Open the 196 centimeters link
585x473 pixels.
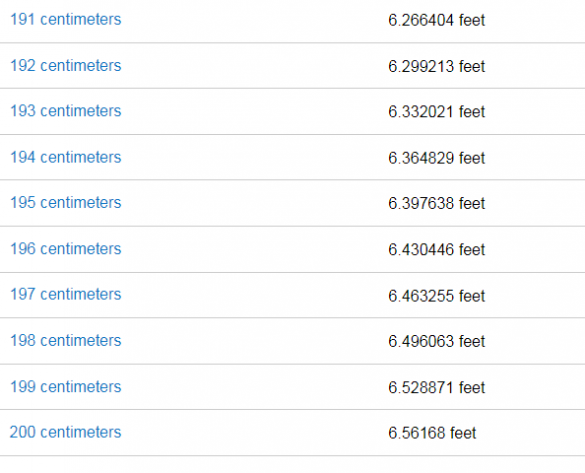click(x=65, y=249)
